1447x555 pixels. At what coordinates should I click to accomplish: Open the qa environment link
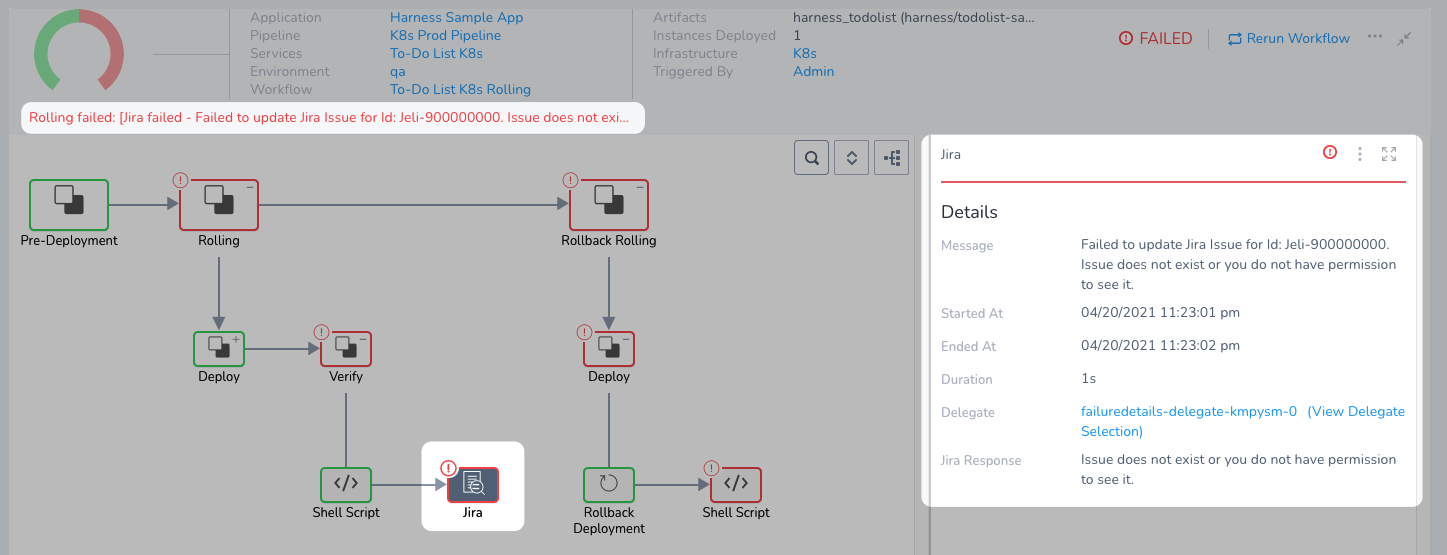[397, 71]
